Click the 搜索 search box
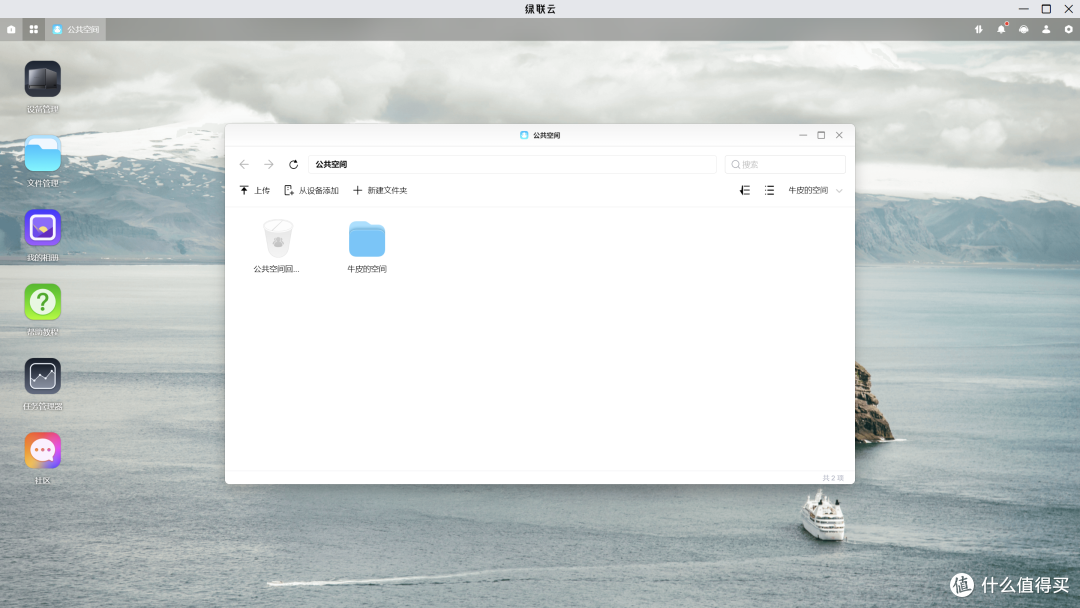Screen dimensions: 1080x608 [785, 165]
